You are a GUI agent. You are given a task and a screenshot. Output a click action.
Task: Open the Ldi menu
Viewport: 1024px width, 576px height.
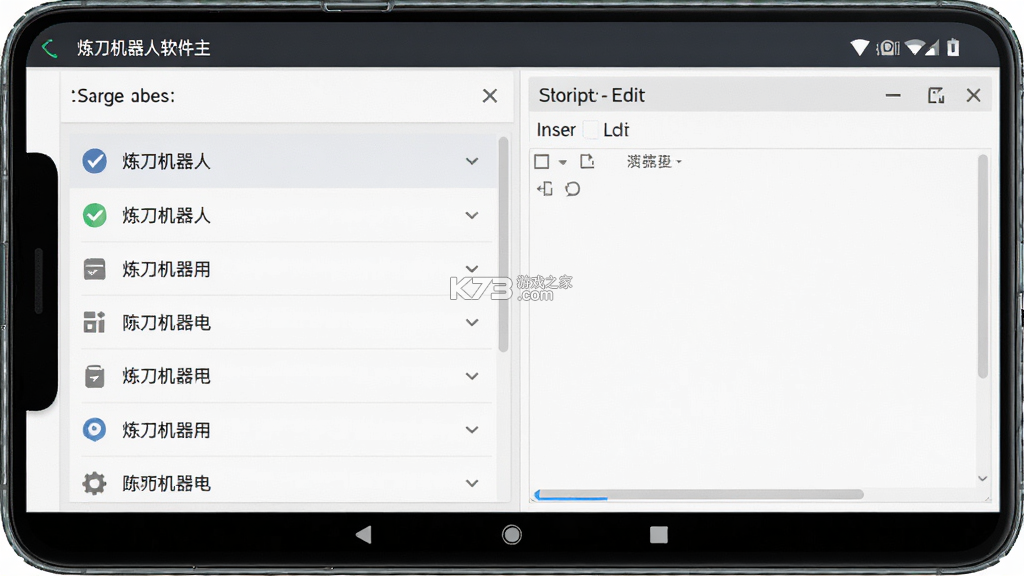point(616,130)
